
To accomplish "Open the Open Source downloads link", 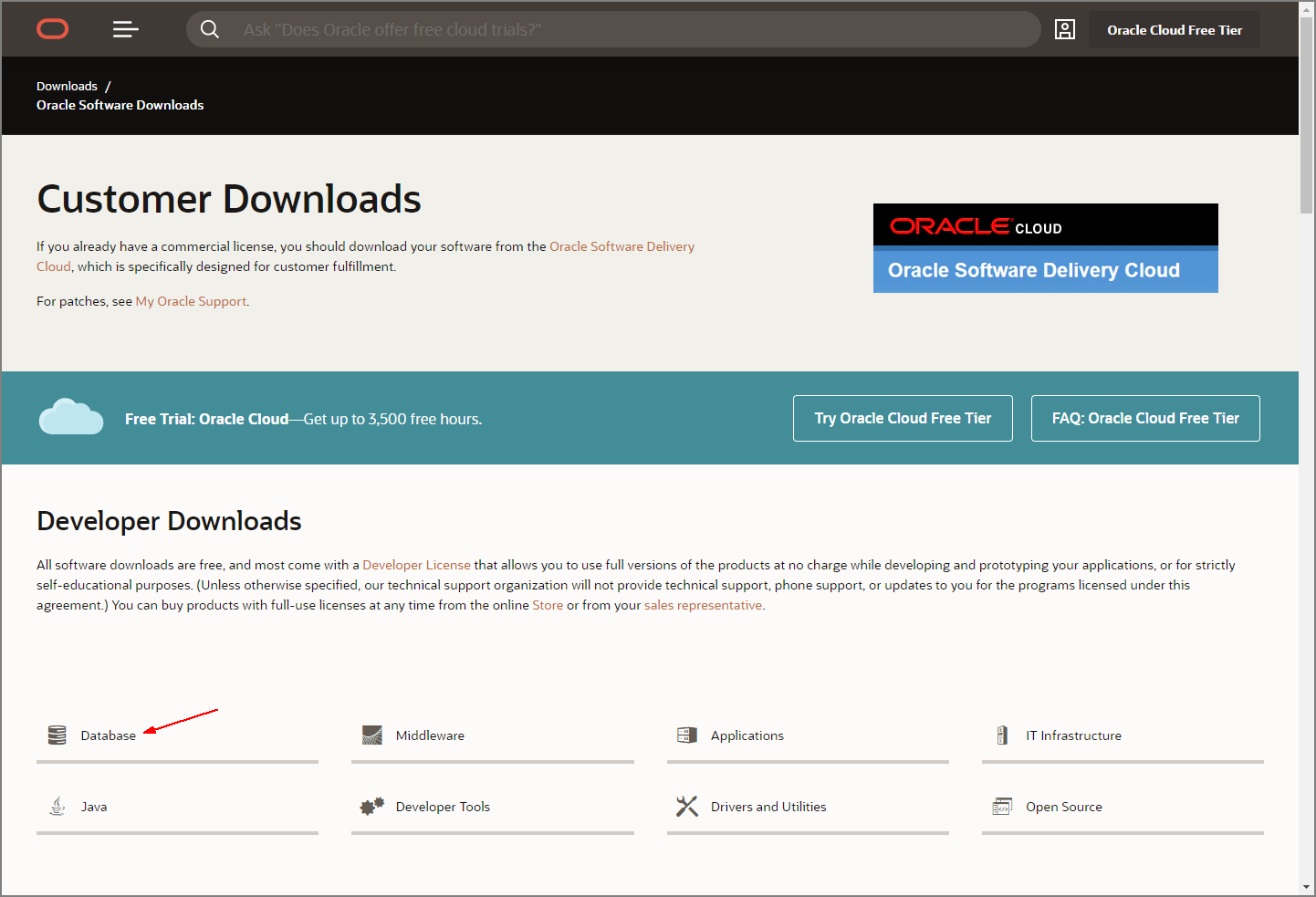I will pos(1064,807).
